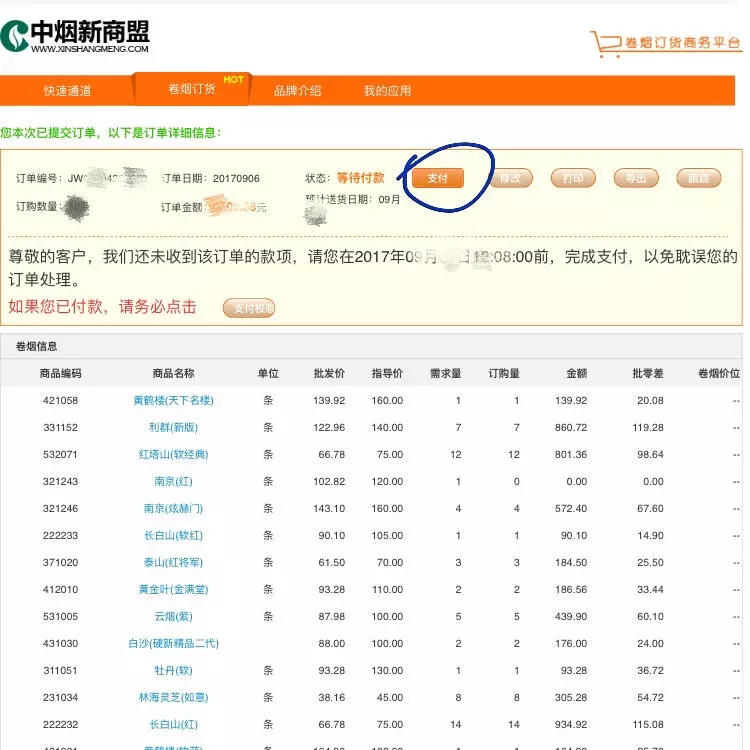Image resolution: width=750 pixels, height=750 pixels.
Task: Click the order date 20170906
Action: click(236, 178)
